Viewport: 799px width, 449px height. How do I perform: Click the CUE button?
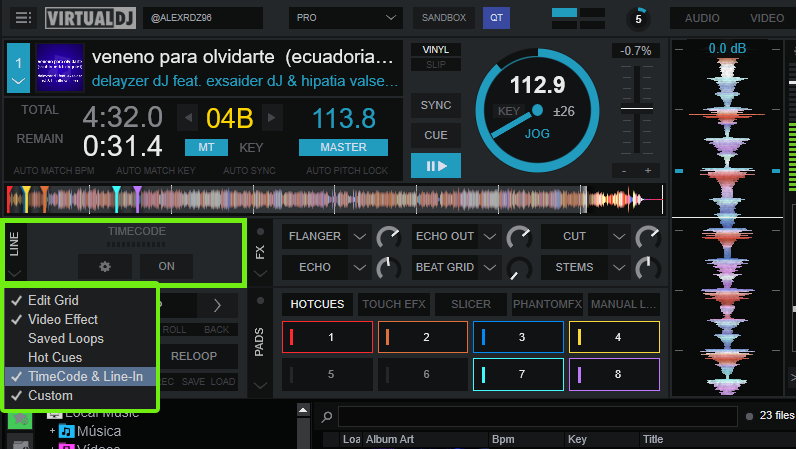coord(436,135)
